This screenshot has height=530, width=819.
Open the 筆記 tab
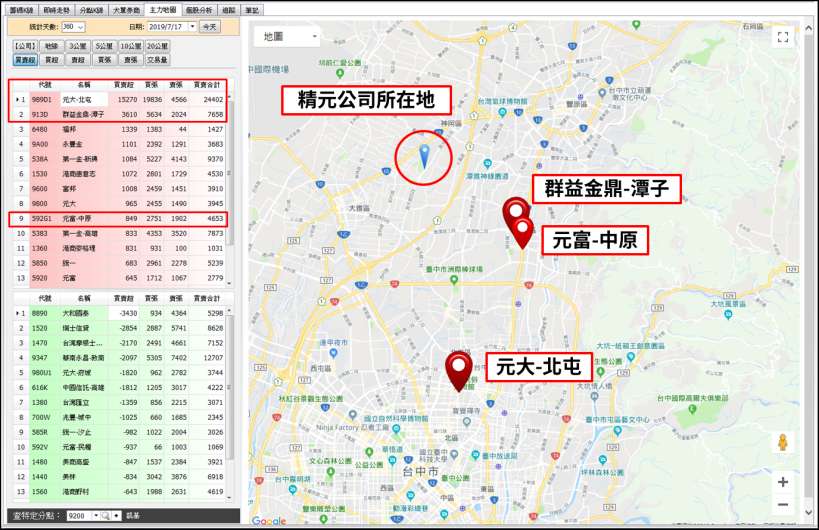click(x=252, y=10)
